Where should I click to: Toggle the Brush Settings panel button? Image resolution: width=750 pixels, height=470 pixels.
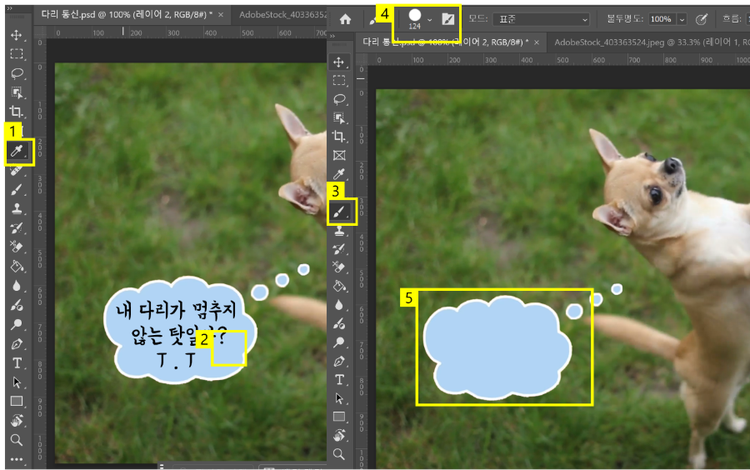tap(448, 19)
